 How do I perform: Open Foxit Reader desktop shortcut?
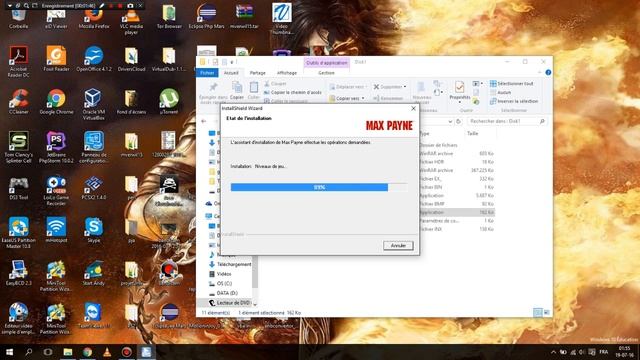pyautogui.click(x=56, y=59)
